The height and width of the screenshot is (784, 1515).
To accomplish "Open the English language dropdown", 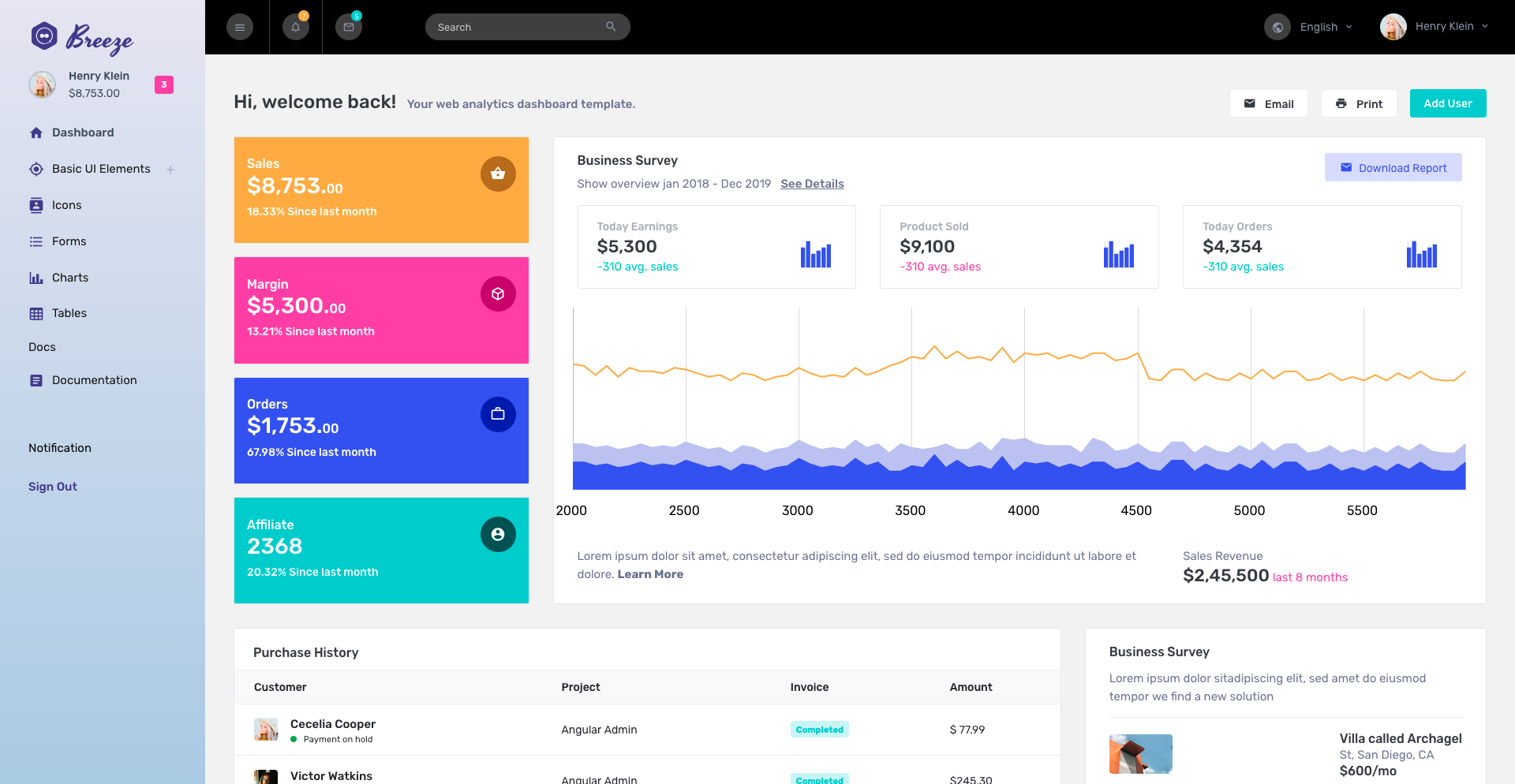I will [1326, 27].
